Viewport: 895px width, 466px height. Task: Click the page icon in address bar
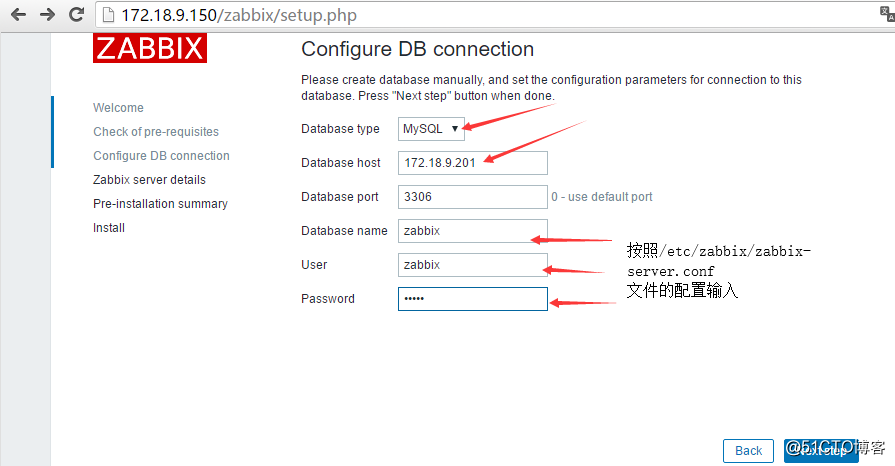108,15
